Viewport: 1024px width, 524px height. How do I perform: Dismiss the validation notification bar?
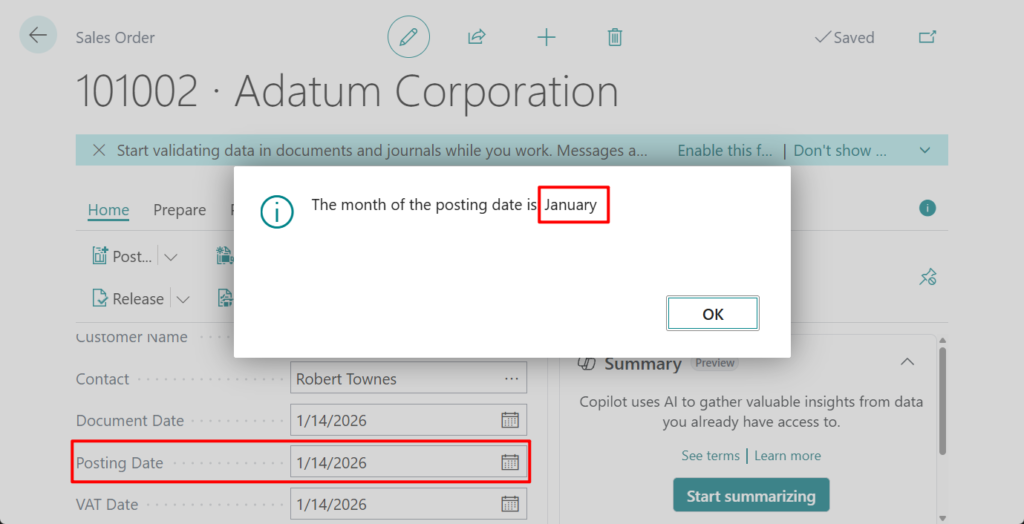[x=99, y=150]
